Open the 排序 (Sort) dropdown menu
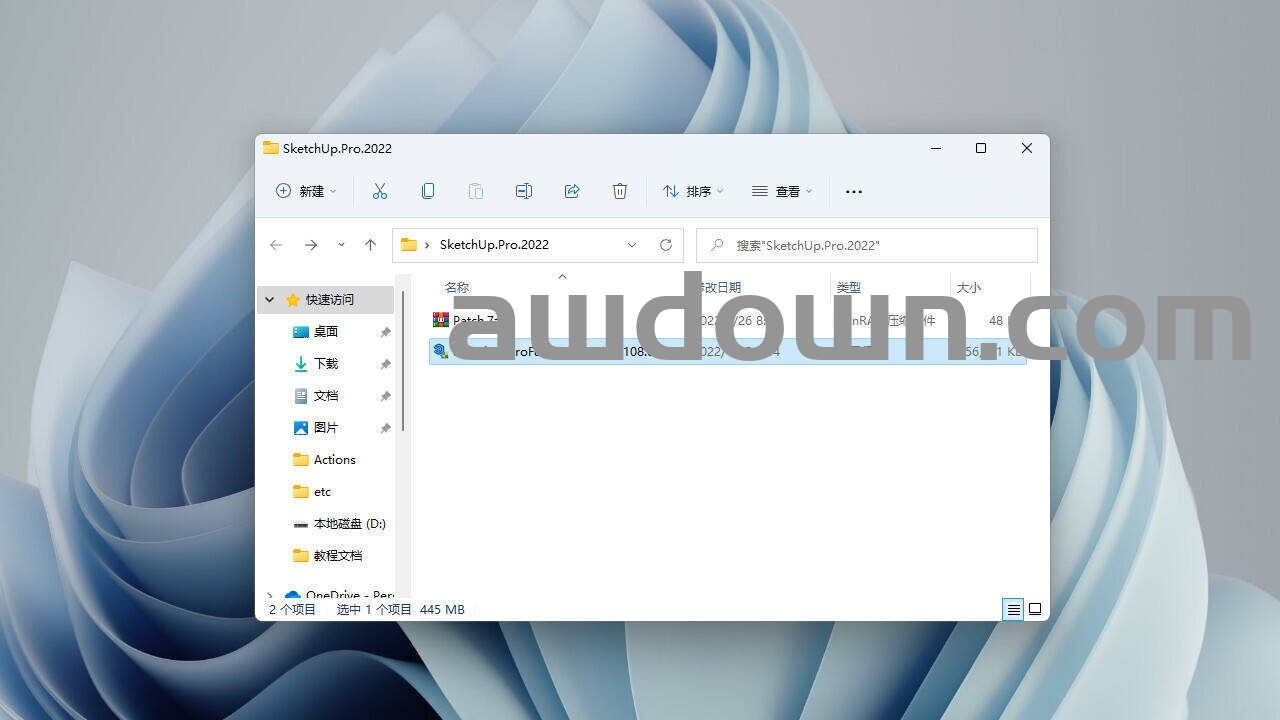The width and height of the screenshot is (1280, 720). pyautogui.click(x=692, y=191)
